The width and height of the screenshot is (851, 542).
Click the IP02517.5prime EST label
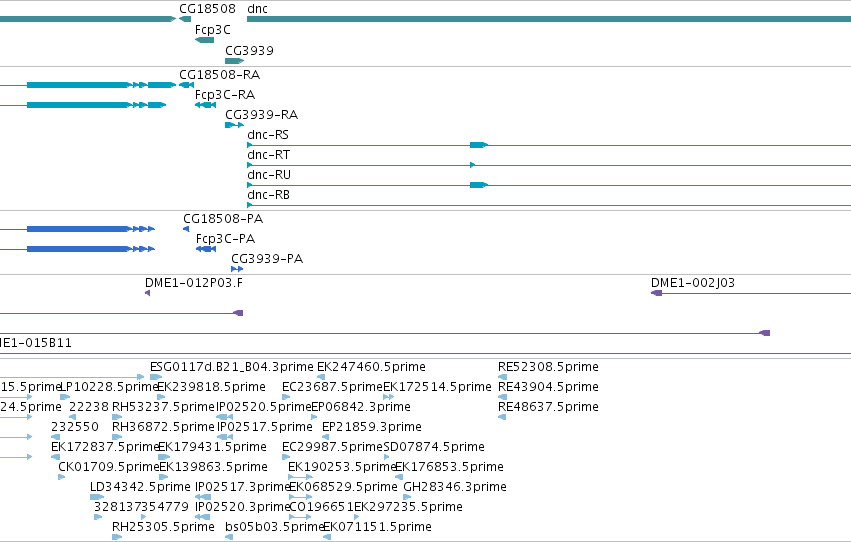265,428
